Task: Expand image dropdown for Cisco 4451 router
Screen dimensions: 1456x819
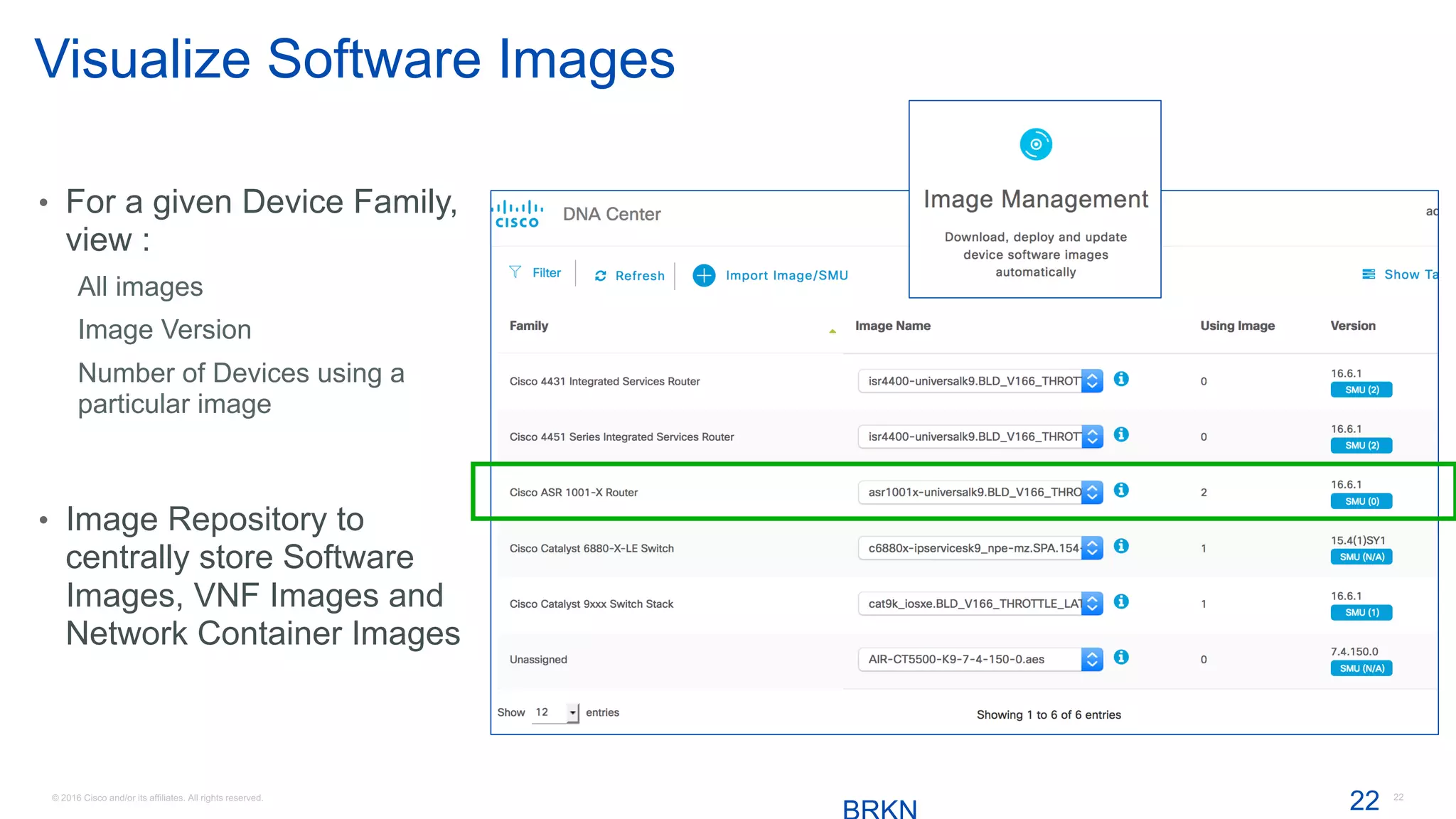Action: click(x=1093, y=437)
